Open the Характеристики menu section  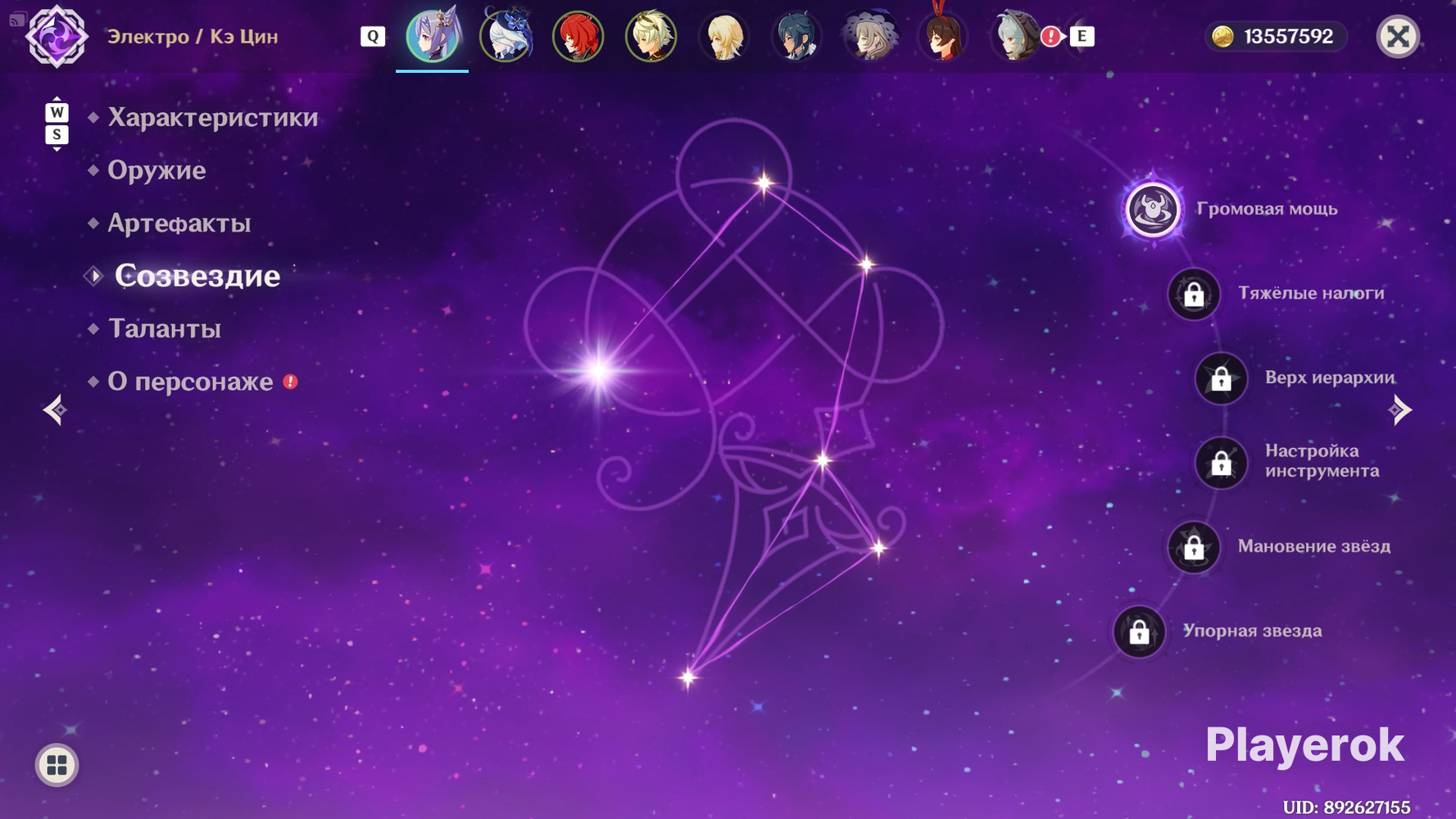(213, 118)
